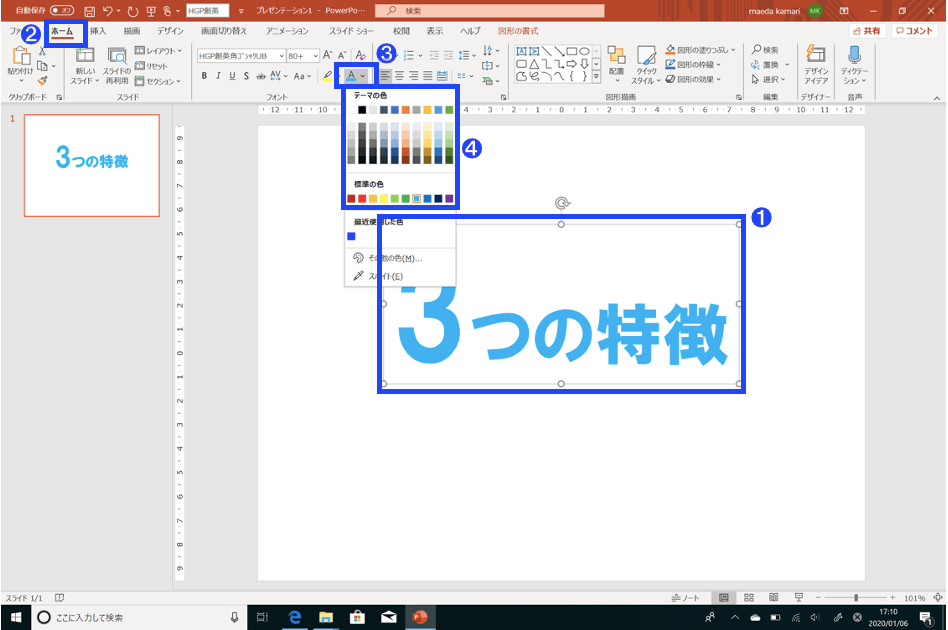Choose the recently used blue swatch

pos(351,236)
